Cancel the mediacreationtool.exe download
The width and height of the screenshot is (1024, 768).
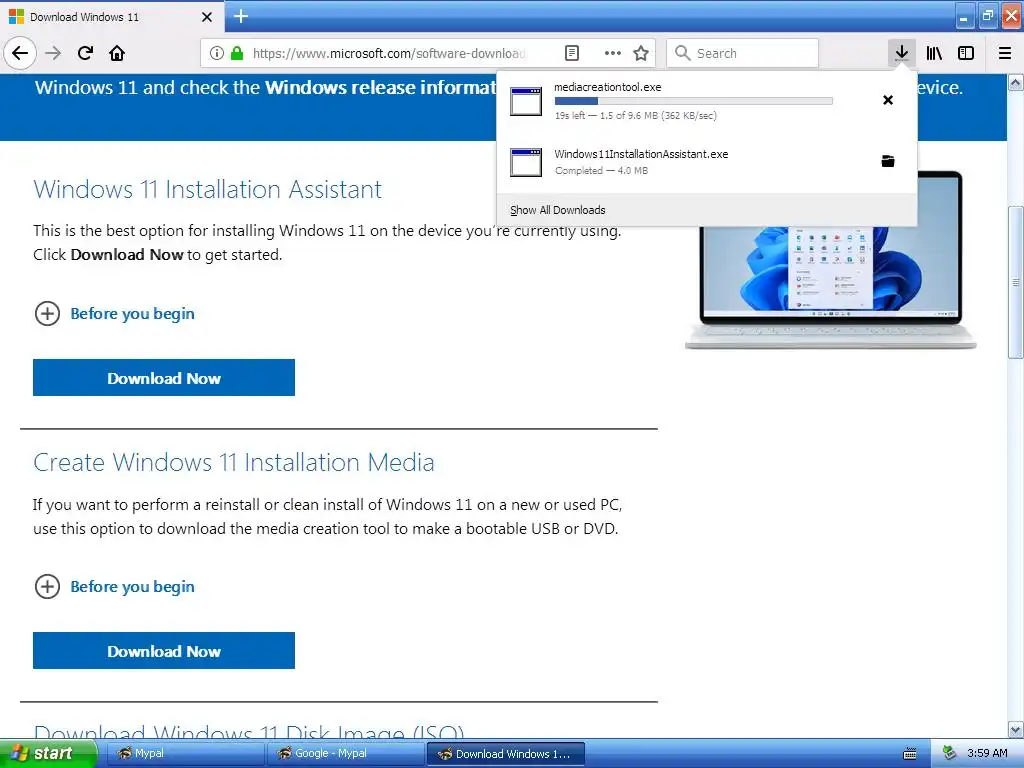[888, 100]
